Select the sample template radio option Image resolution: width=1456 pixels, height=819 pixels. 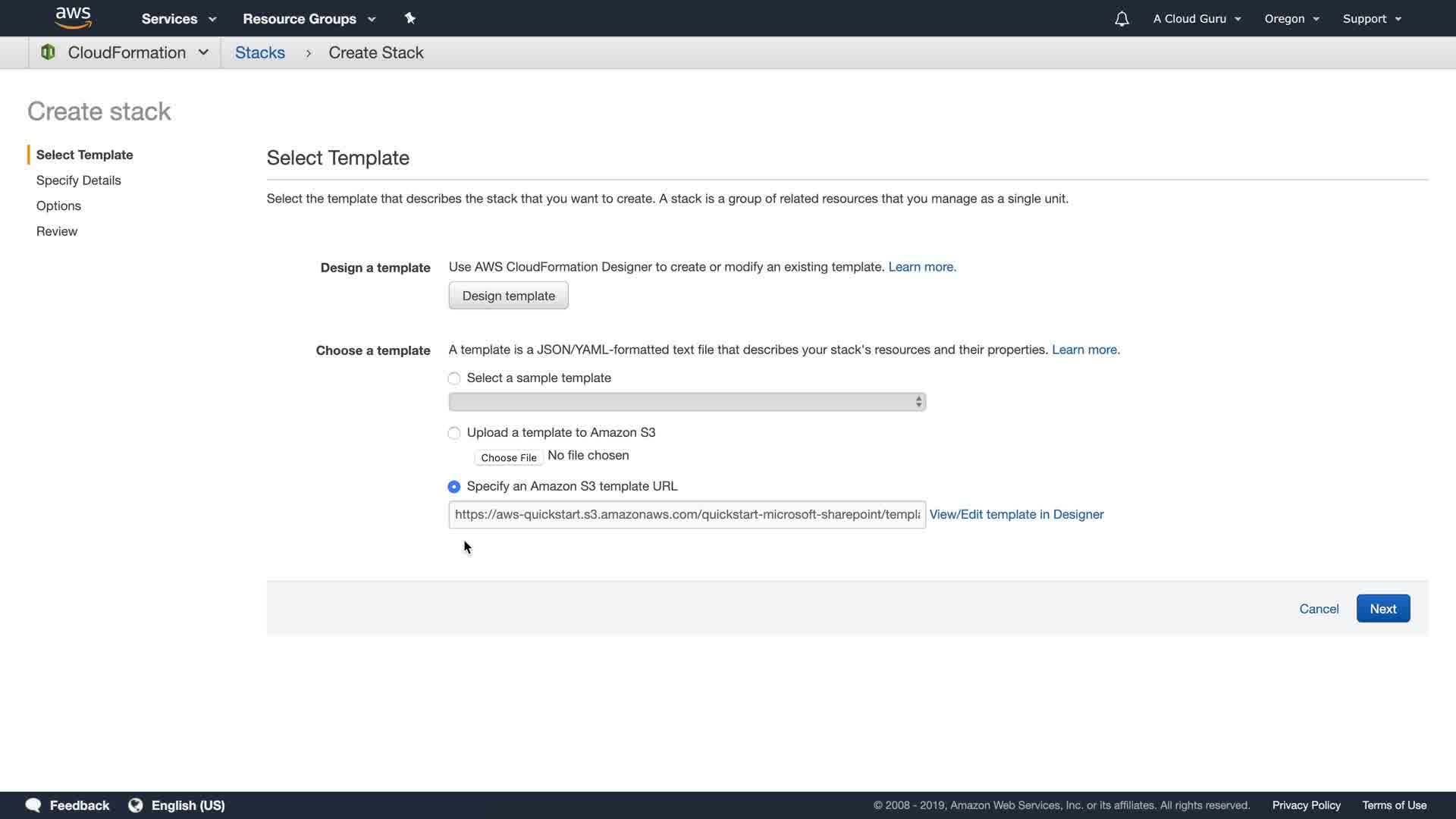(454, 378)
